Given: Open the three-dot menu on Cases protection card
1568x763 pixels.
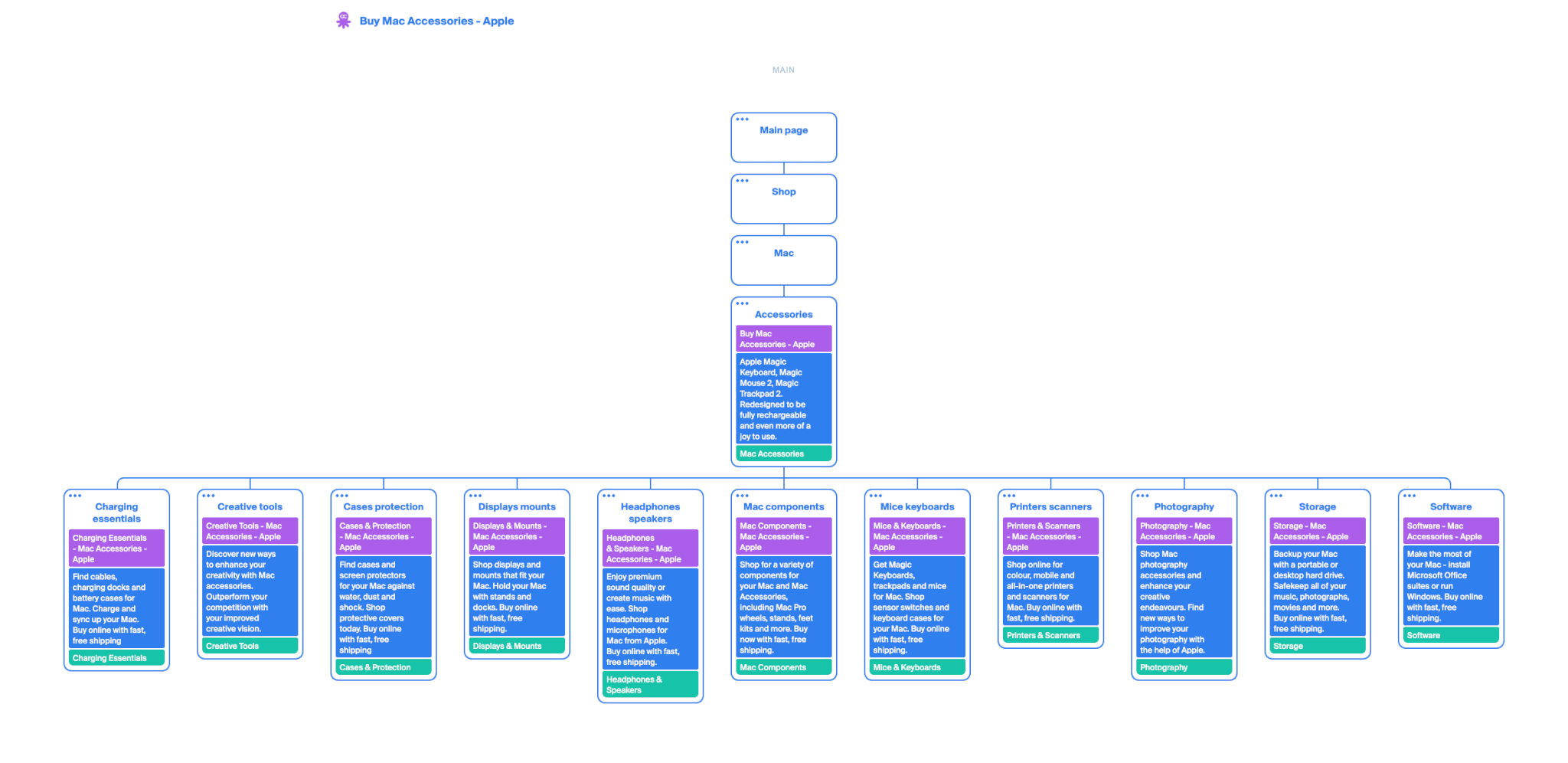Looking at the screenshot, I should 341,495.
